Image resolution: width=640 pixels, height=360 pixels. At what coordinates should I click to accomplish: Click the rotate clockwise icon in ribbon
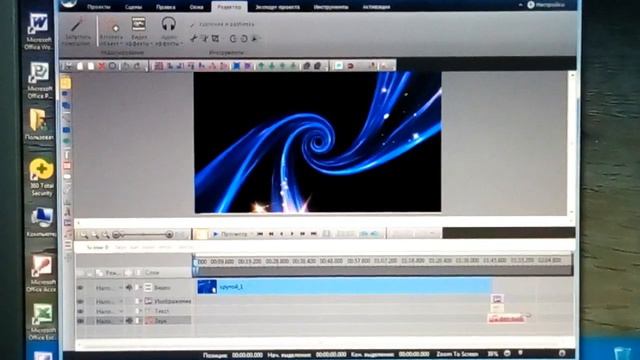(244, 38)
